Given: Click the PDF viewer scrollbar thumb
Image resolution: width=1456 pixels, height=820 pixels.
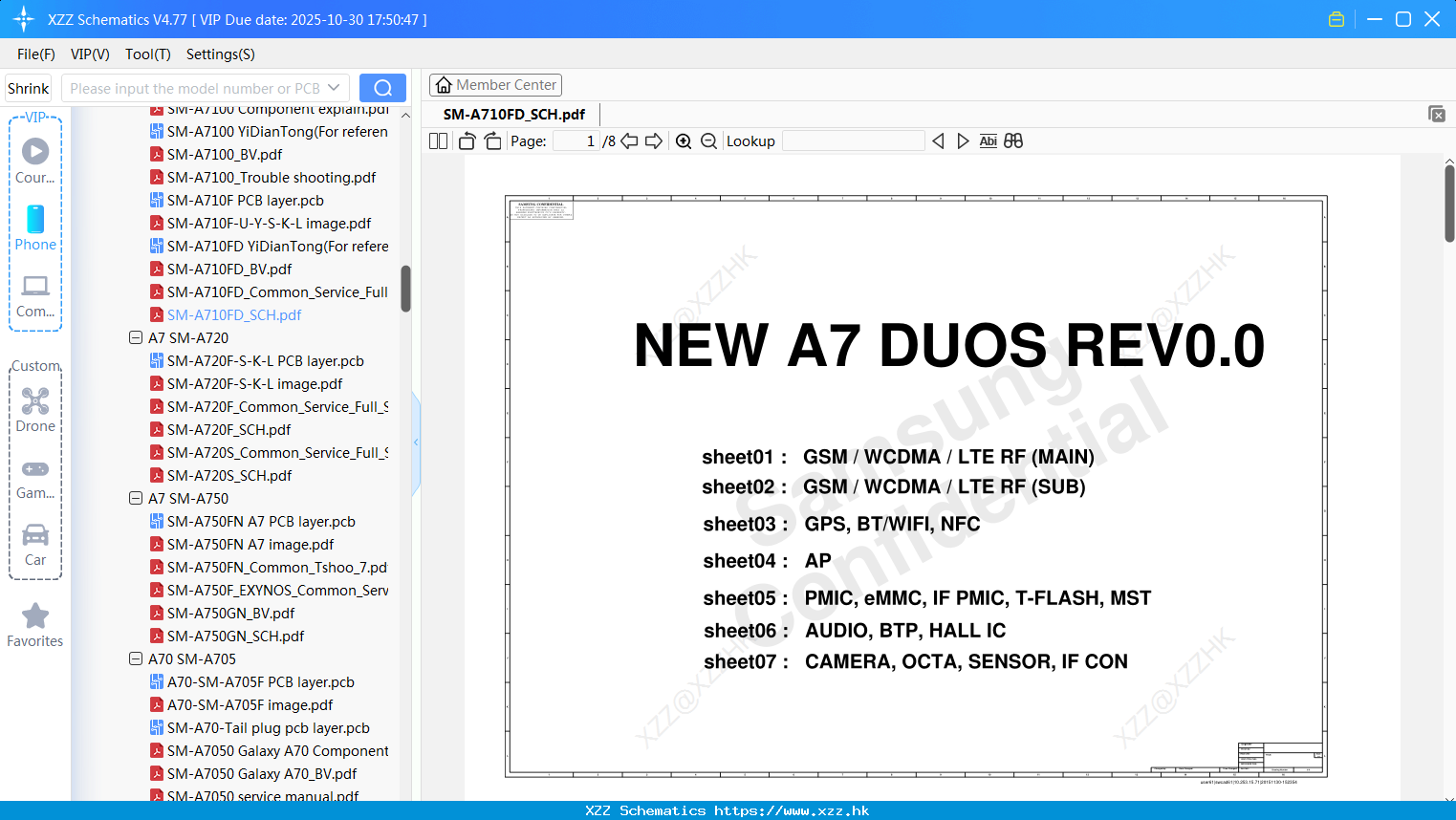Looking at the screenshot, I should (1449, 204).
